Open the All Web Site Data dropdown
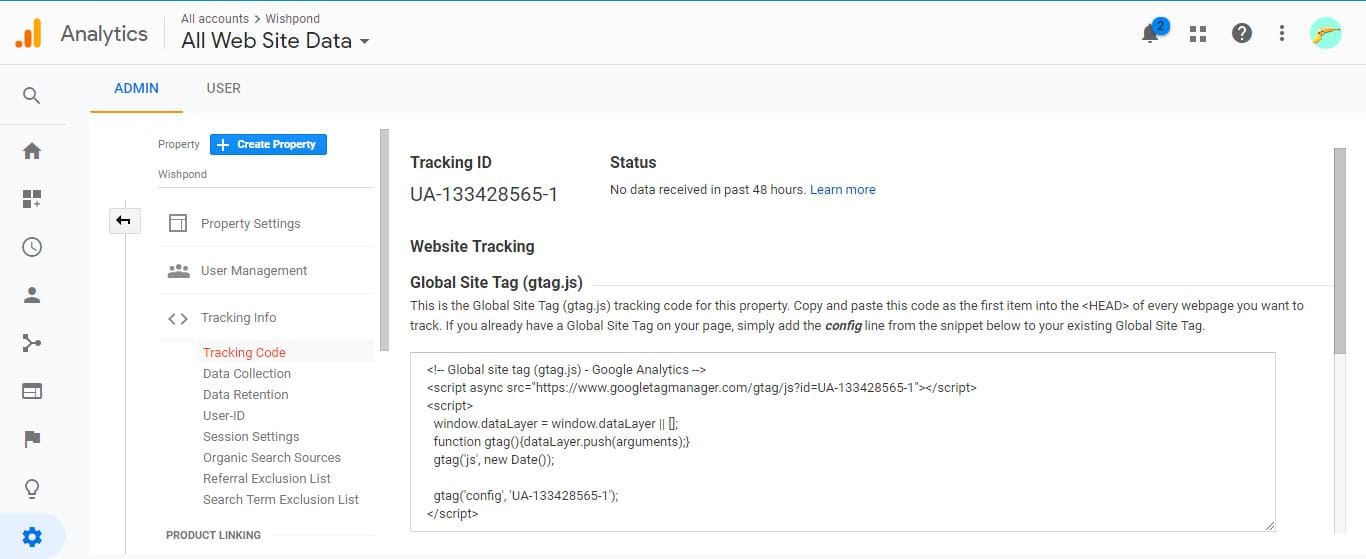The image size is (1366, 559). (x=275, y=41)
